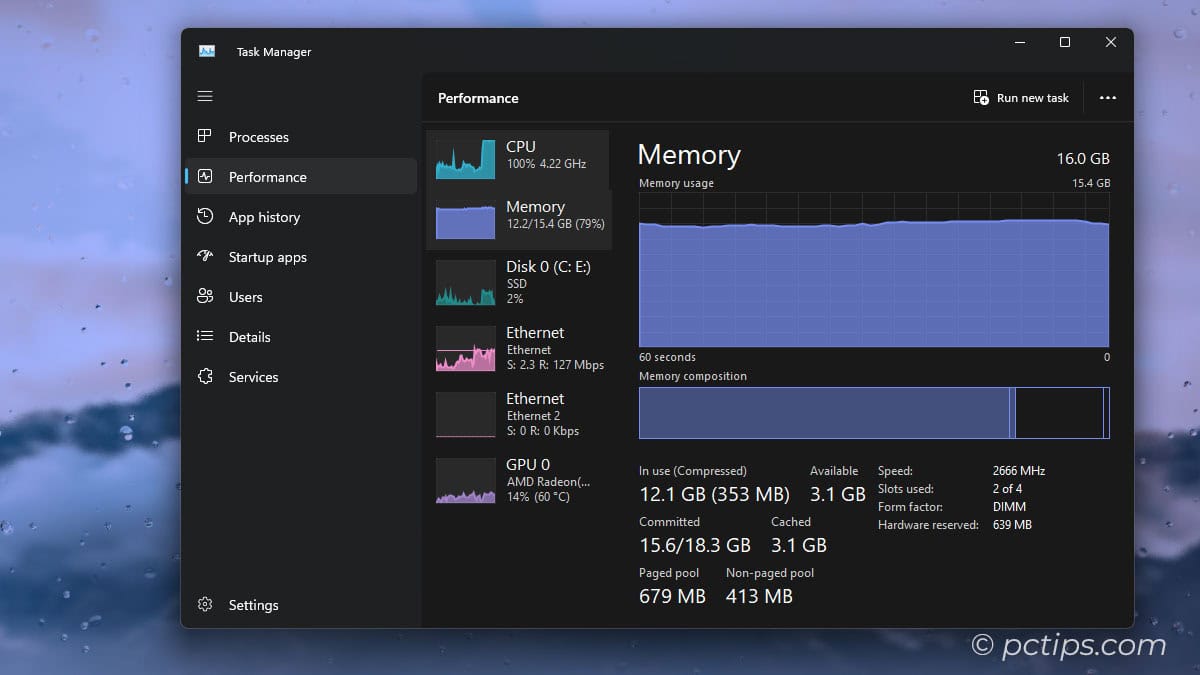Click the Task Manager icon in title bar
1200x675 pixels.
pyautogui.click(x=206, y=50)
